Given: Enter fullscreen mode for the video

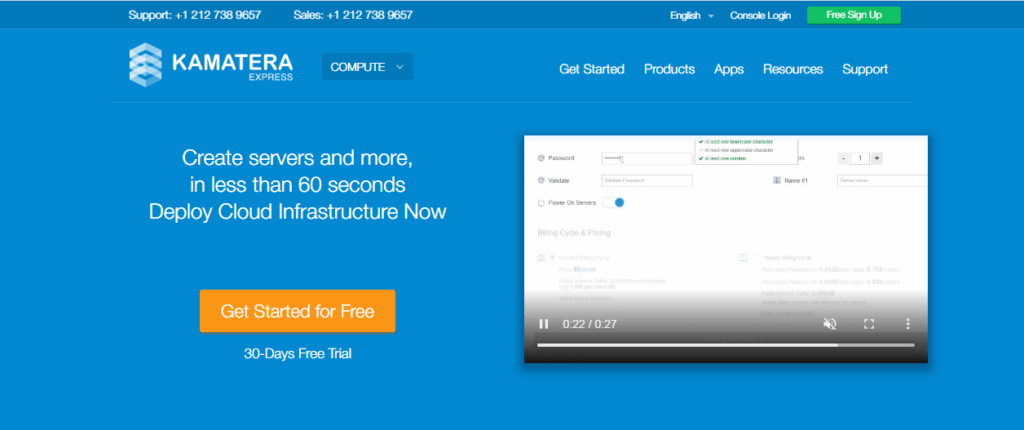Looking at the screenshot, I should point(869,323).
